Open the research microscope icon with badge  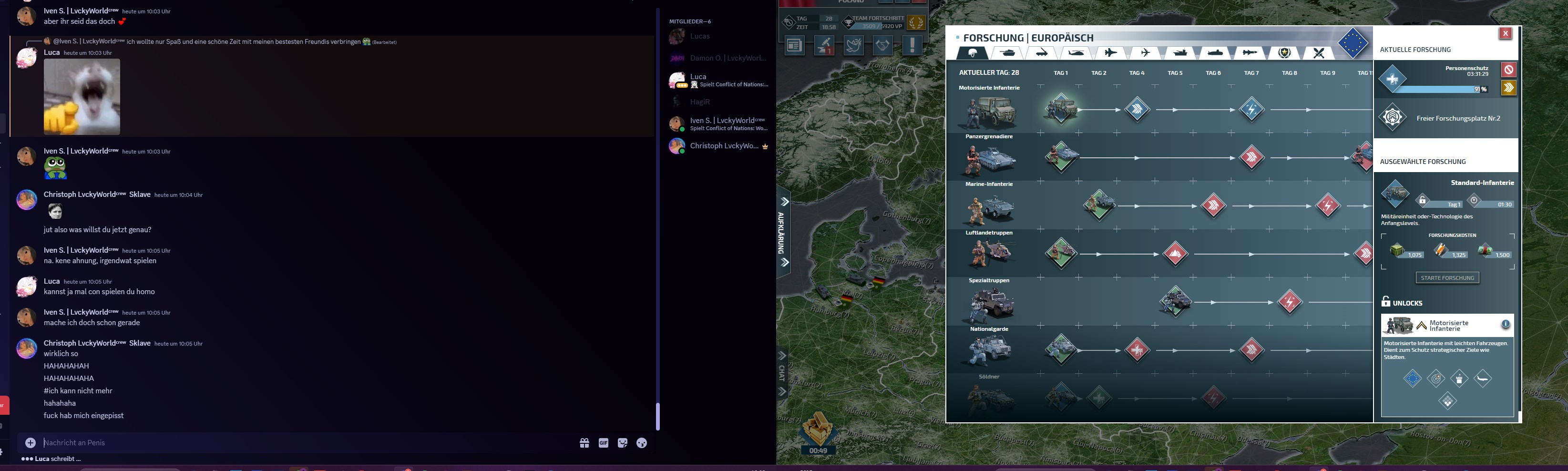coord(824,45)
